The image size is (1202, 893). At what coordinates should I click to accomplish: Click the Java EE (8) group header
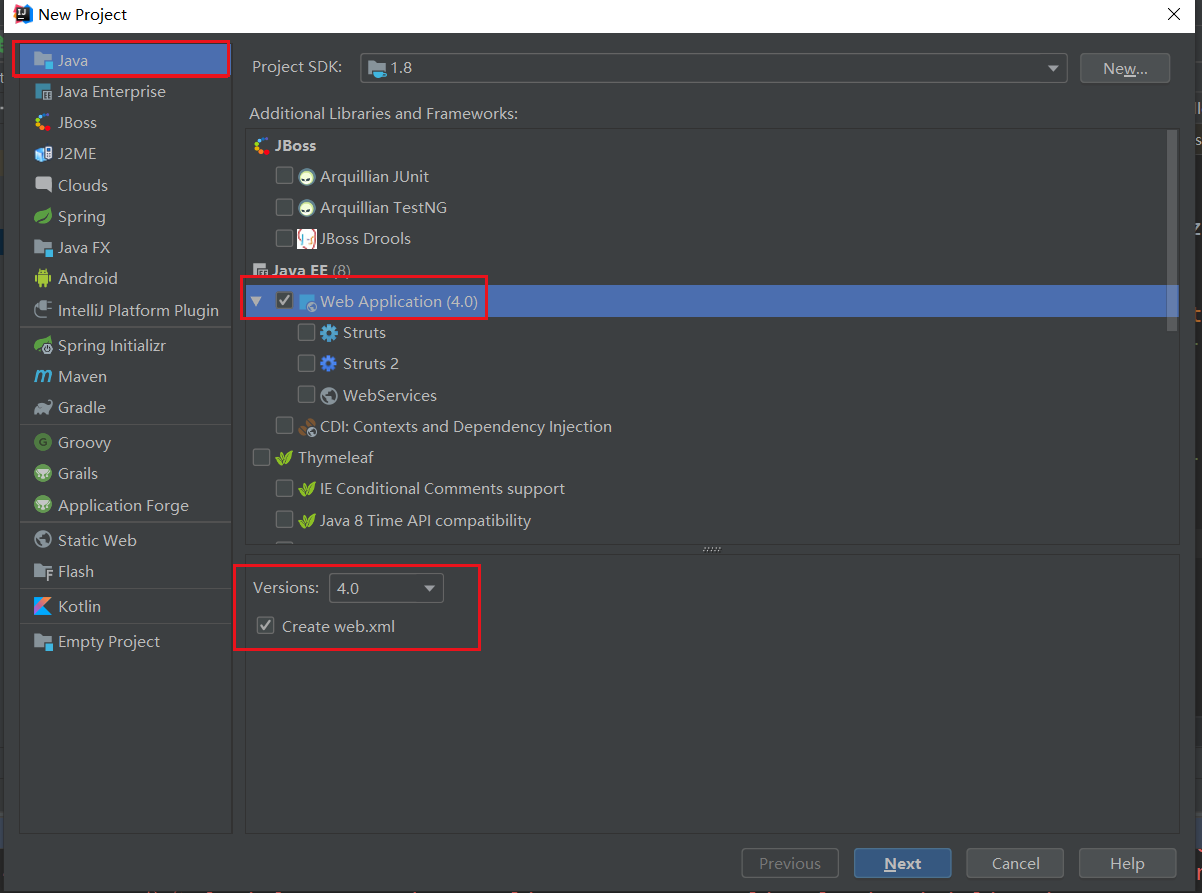tap(303, 270)
